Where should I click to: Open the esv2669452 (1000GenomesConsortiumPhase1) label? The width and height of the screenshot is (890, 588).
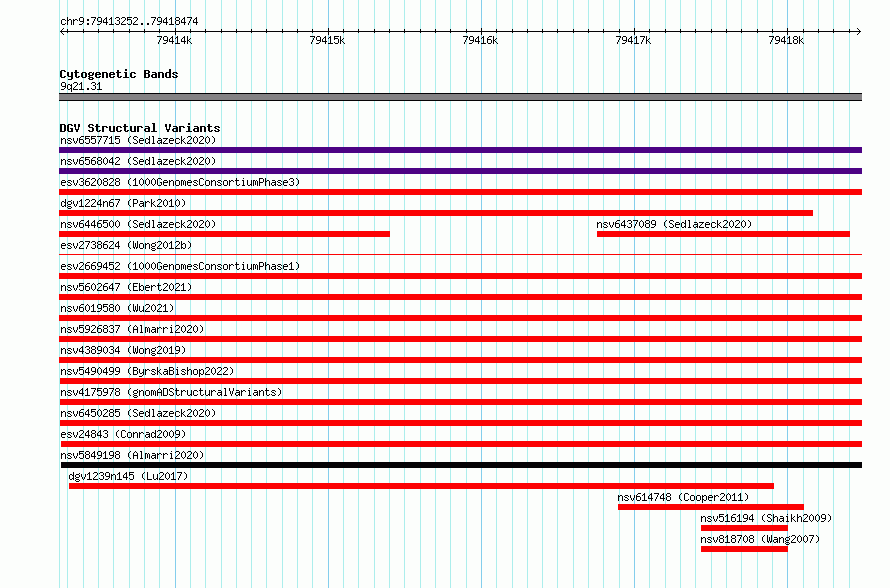[x=180, y=266]
